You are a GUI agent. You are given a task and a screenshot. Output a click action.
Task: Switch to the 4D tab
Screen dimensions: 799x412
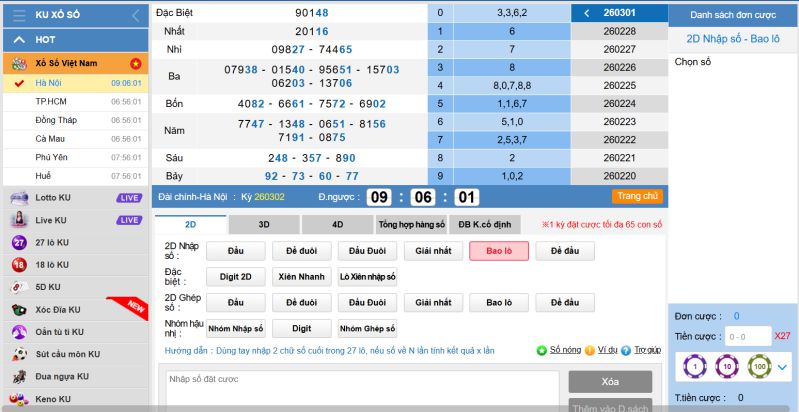(x=337, y=225)
